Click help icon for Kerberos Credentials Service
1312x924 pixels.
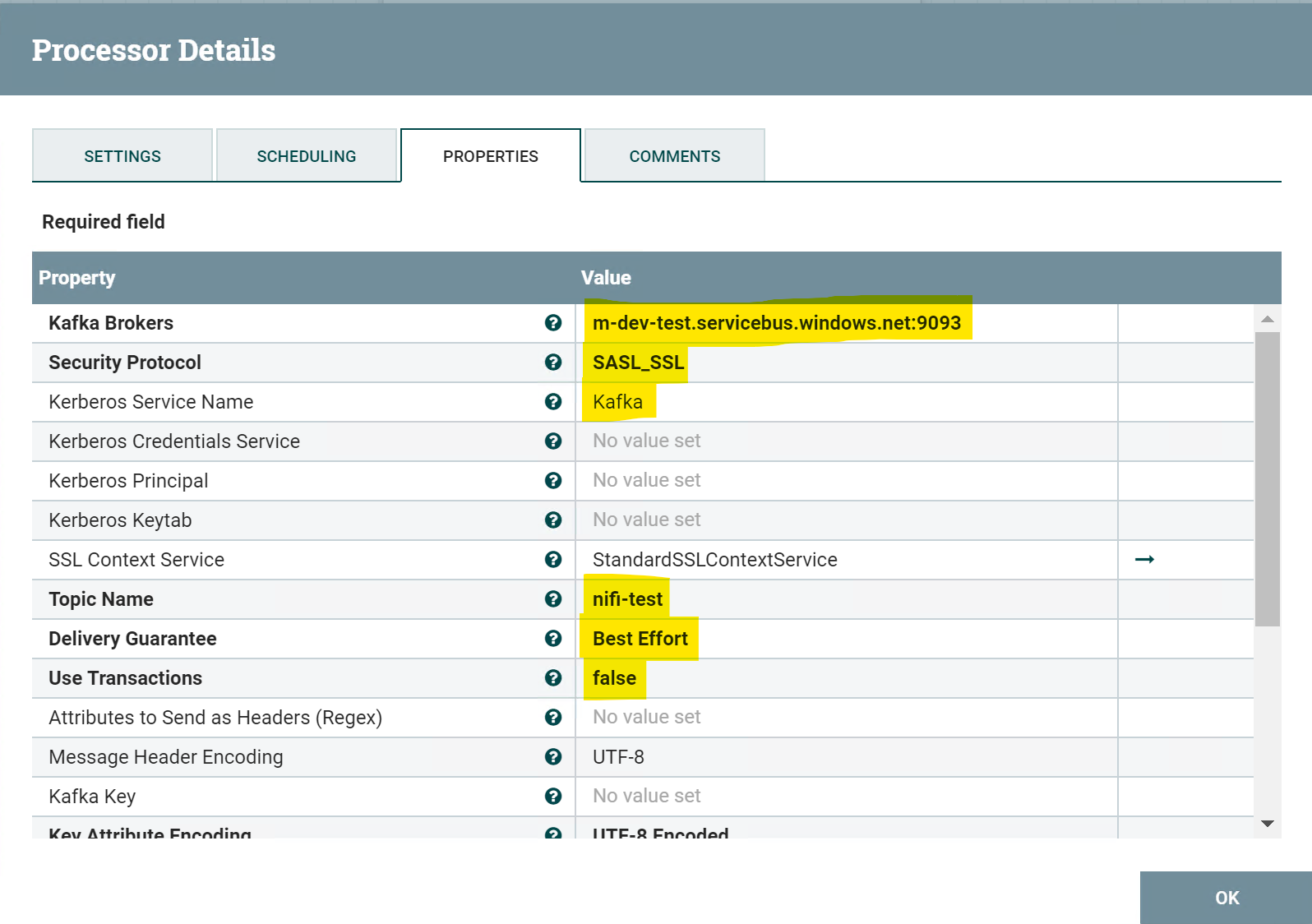[553, 441]
